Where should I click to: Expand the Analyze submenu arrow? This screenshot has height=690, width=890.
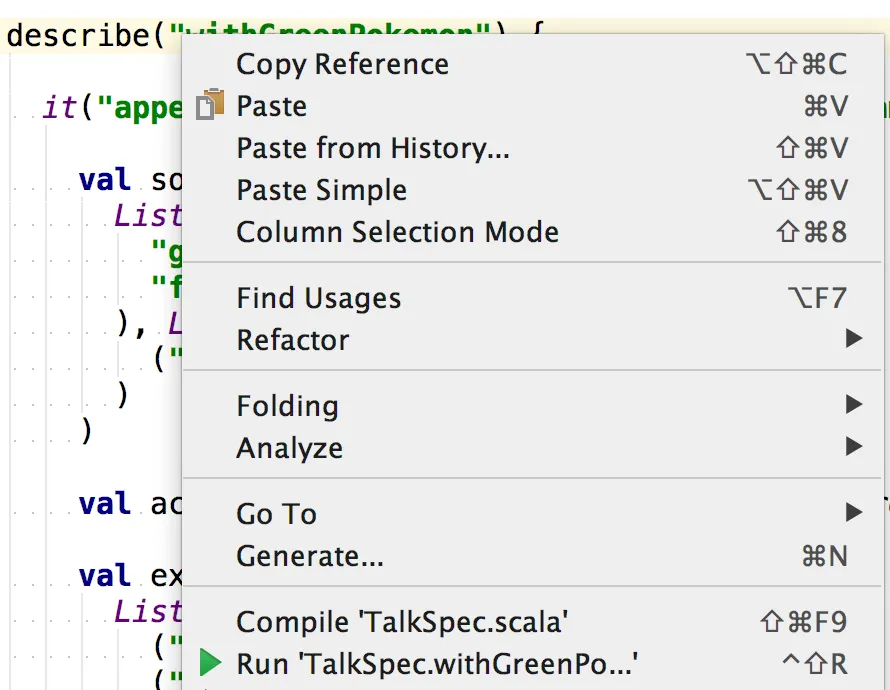coord(853,448)
